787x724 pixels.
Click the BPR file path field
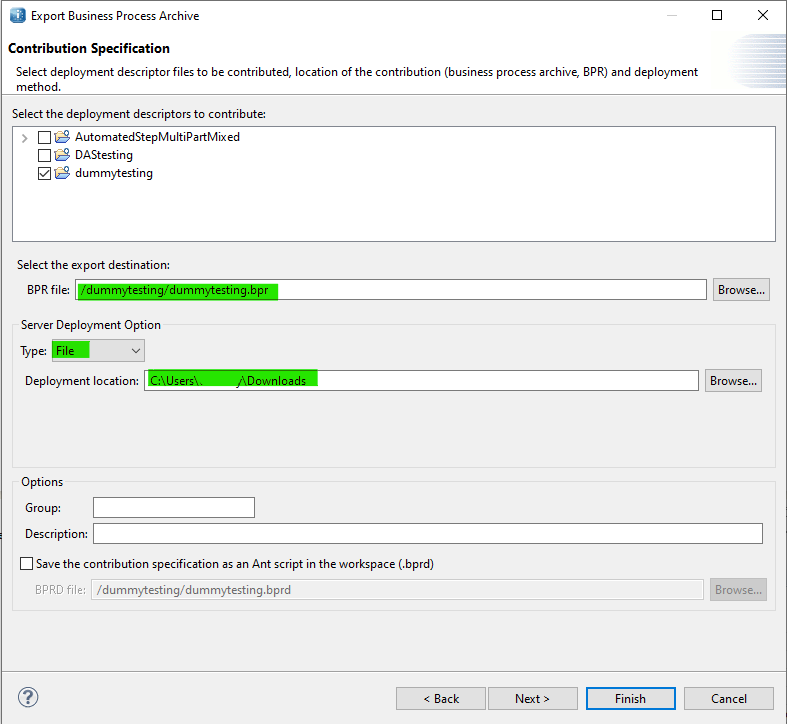point(391,290)
